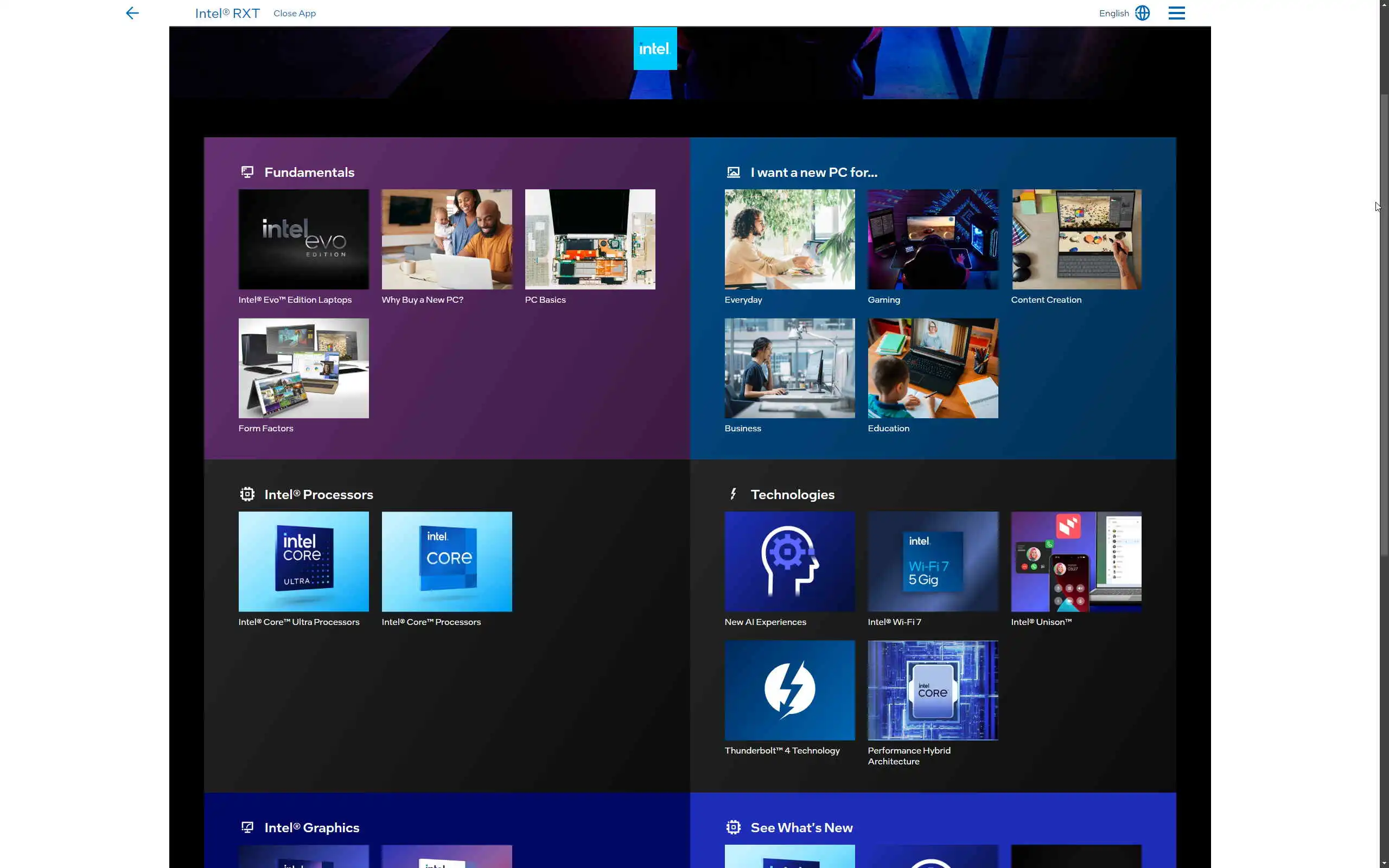
Task: Click the Intel Graphics display icon
Action: 247,827
